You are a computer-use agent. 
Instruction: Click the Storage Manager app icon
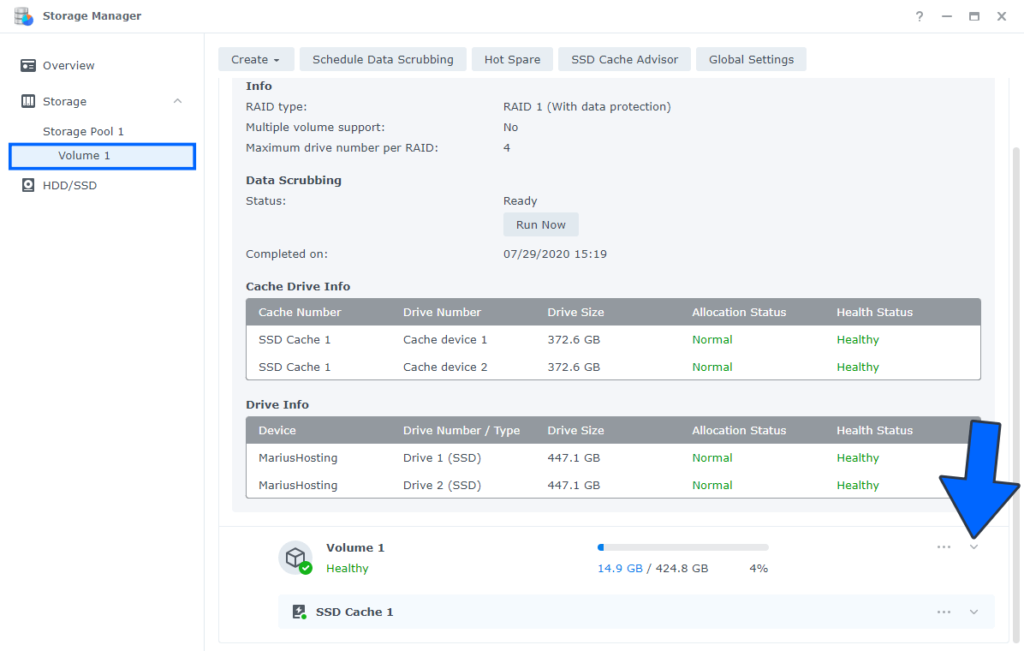[x=23, y=16]
